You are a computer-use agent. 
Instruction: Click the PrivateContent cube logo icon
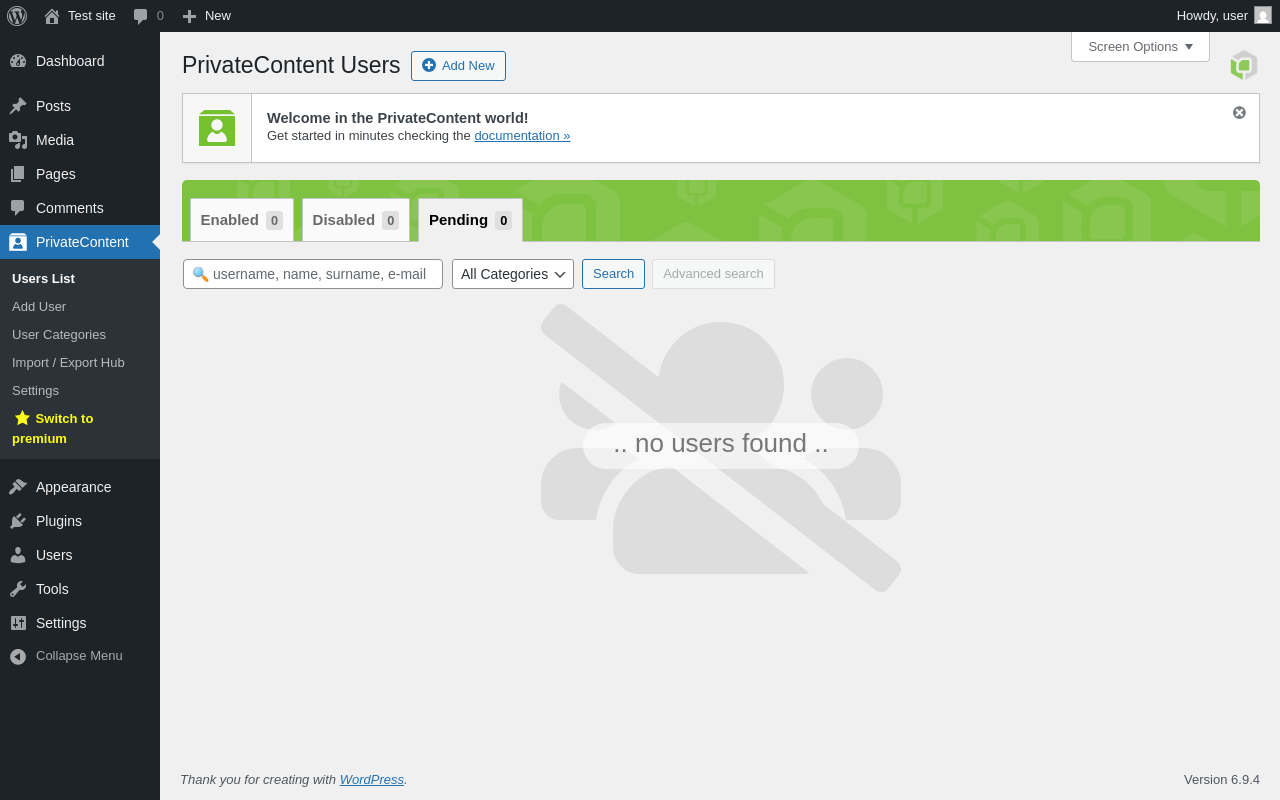click(x=1244, y=65)
